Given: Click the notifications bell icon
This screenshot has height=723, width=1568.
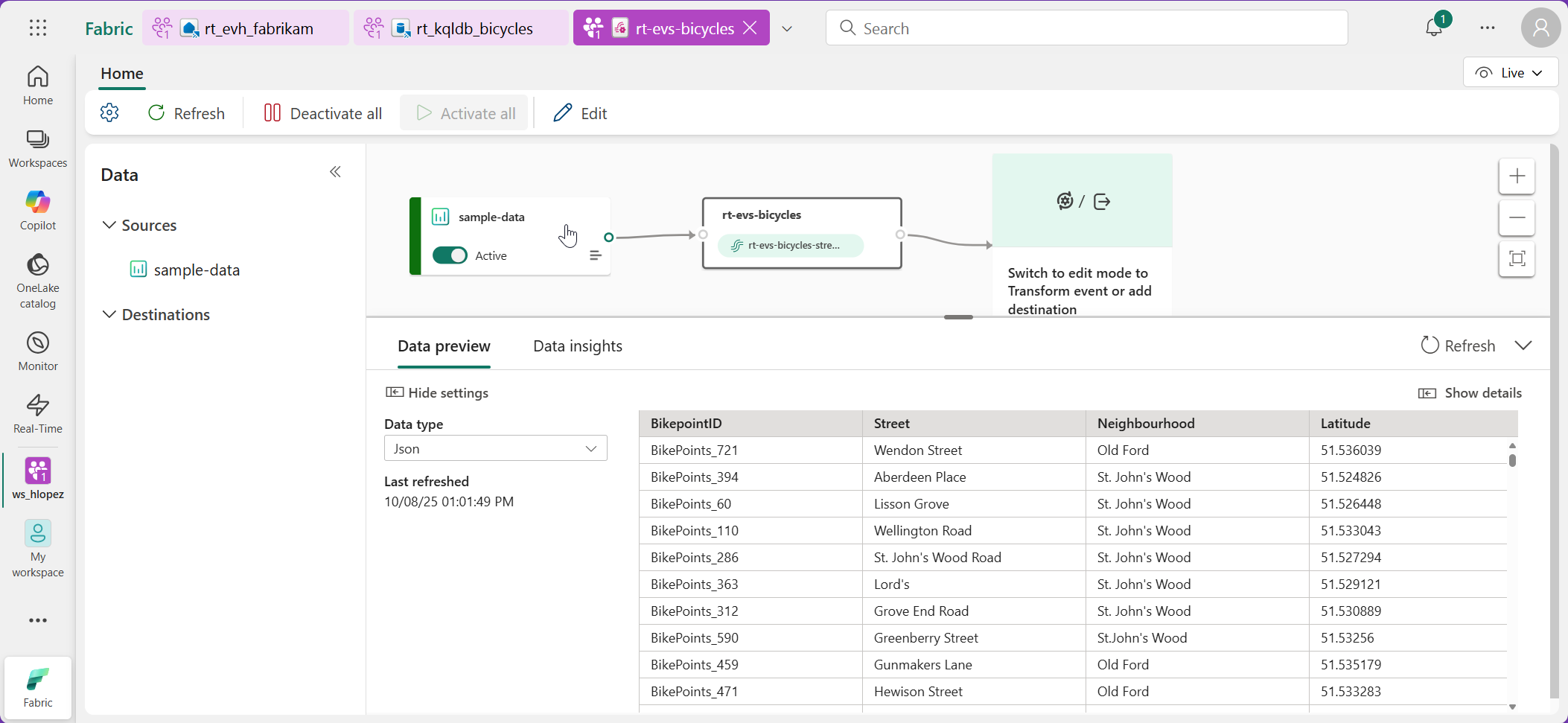Looking at the screenshot, I should click(x=1433, y=28).
